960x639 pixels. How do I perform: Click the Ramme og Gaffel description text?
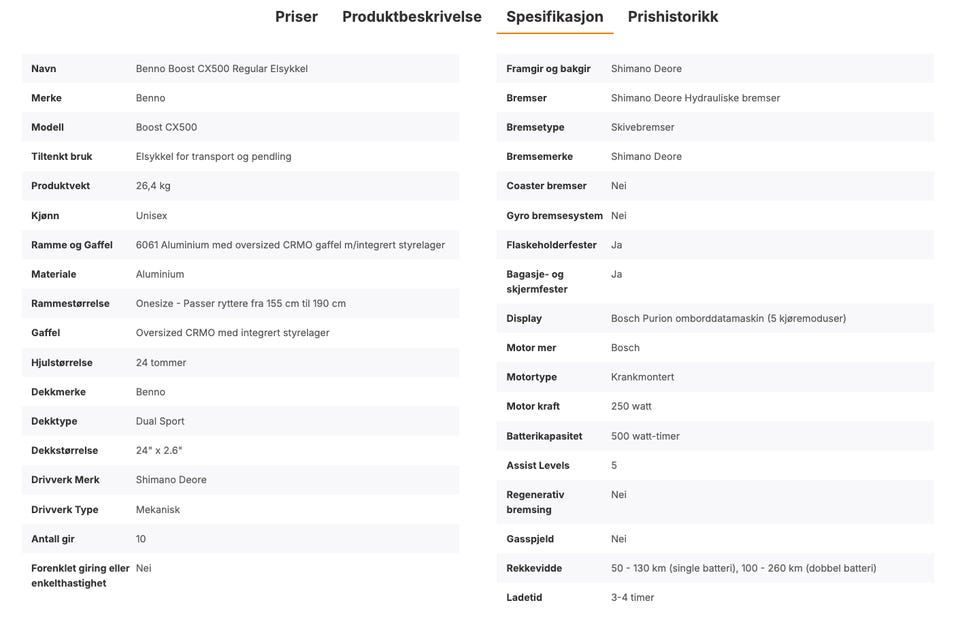290,245
